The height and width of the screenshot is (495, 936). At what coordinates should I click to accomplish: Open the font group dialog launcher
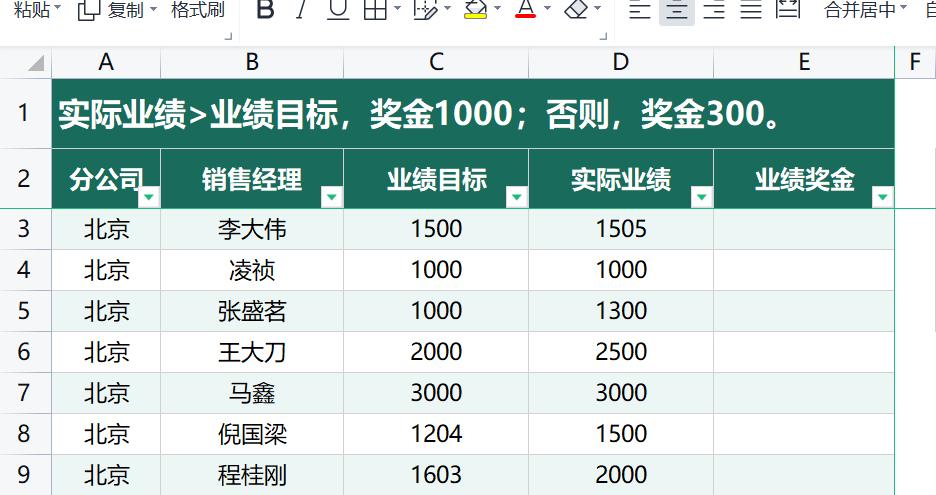603,36
